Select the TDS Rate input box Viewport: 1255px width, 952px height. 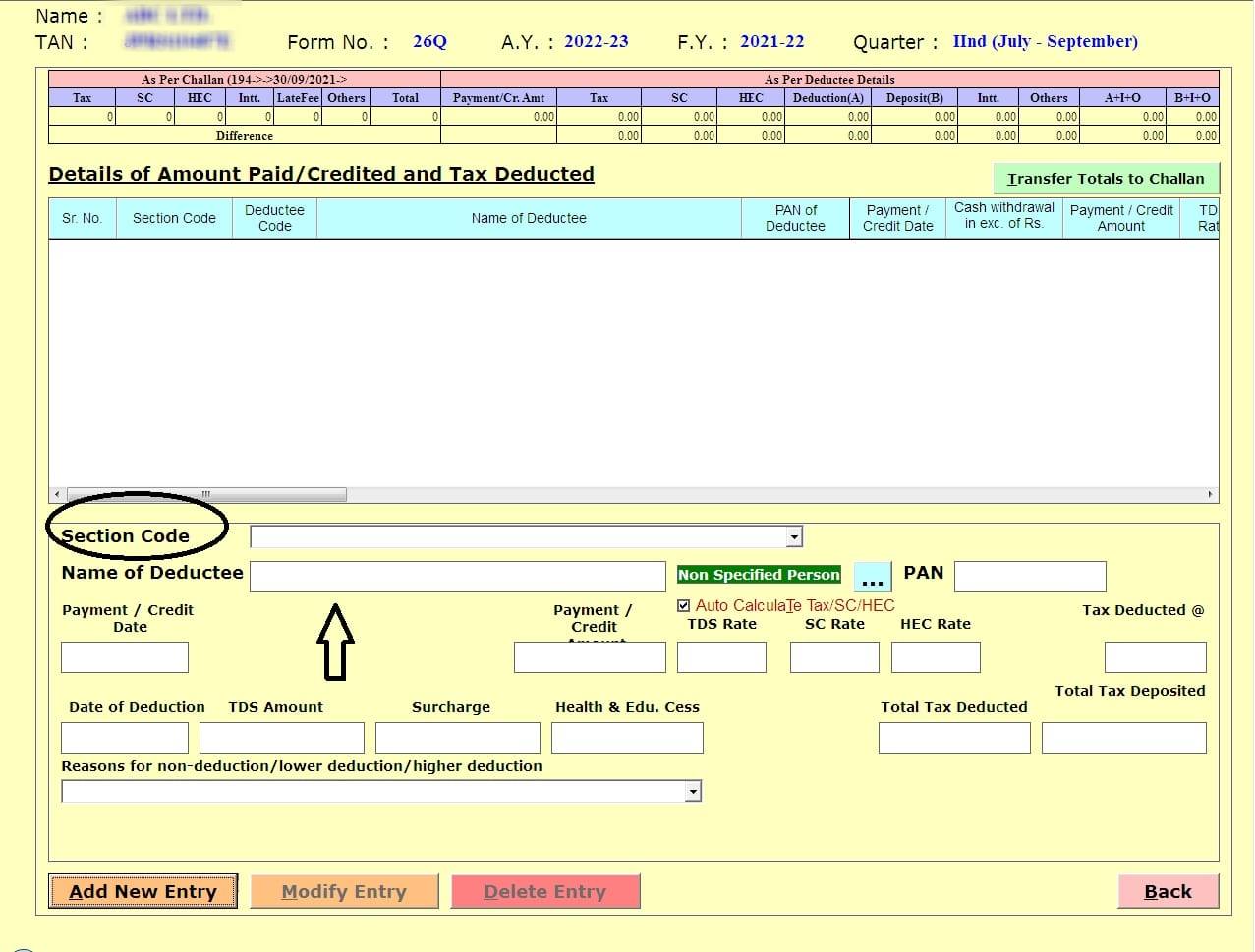point(721,657)
